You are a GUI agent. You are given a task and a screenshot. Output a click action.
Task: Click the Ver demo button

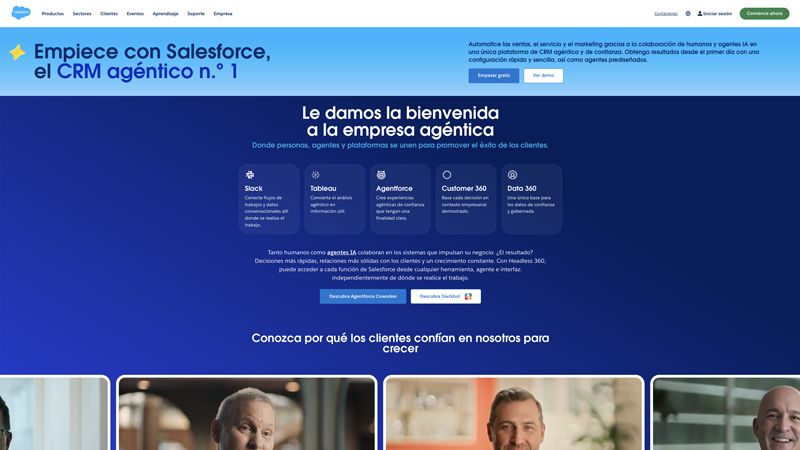[x=543, y=76]
